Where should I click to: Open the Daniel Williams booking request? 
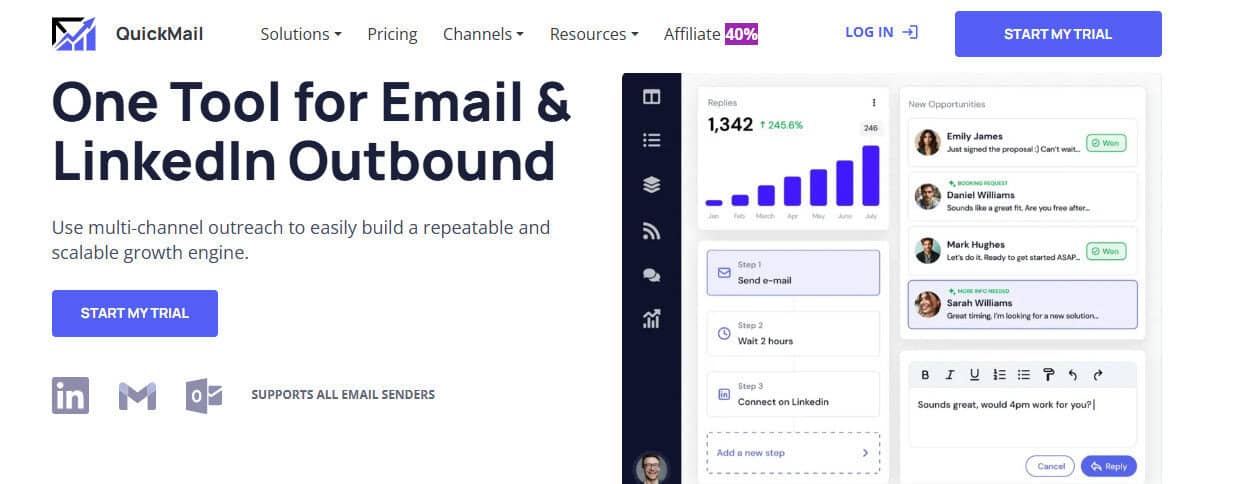(1022, 196)
